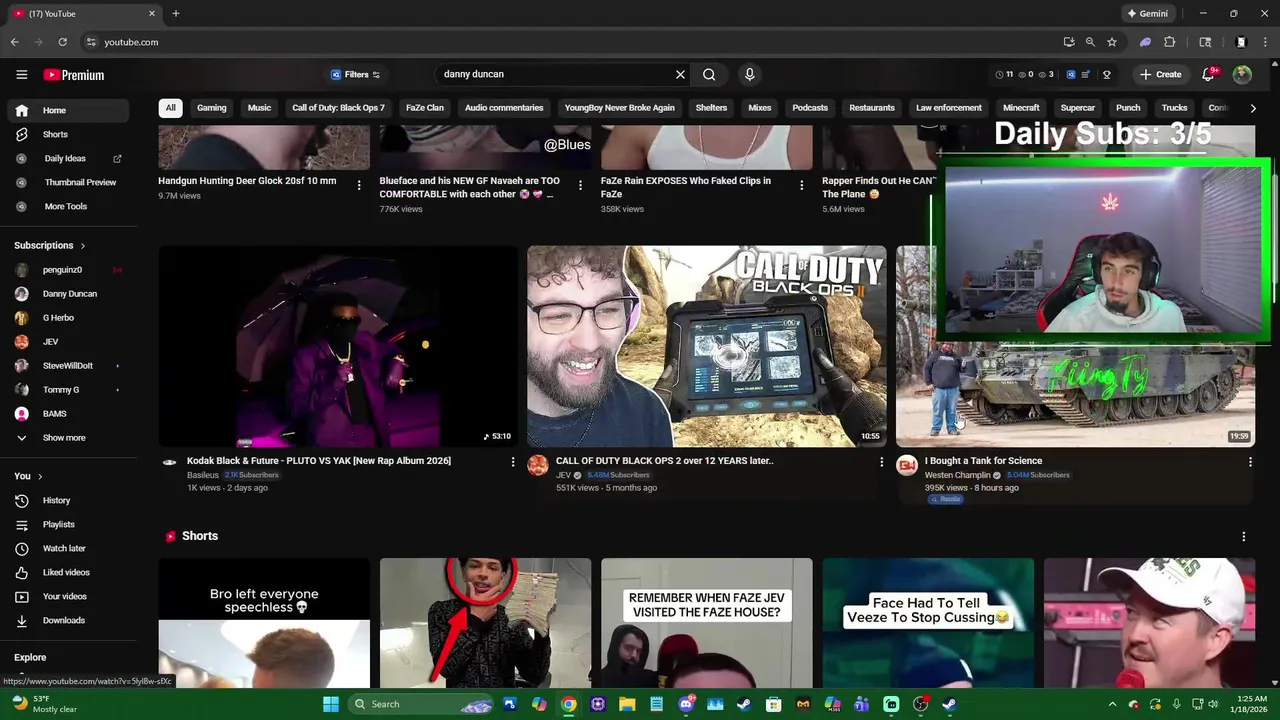1280x720 pixels.
Task: Open a new browser tab
Action: [175, 14]
